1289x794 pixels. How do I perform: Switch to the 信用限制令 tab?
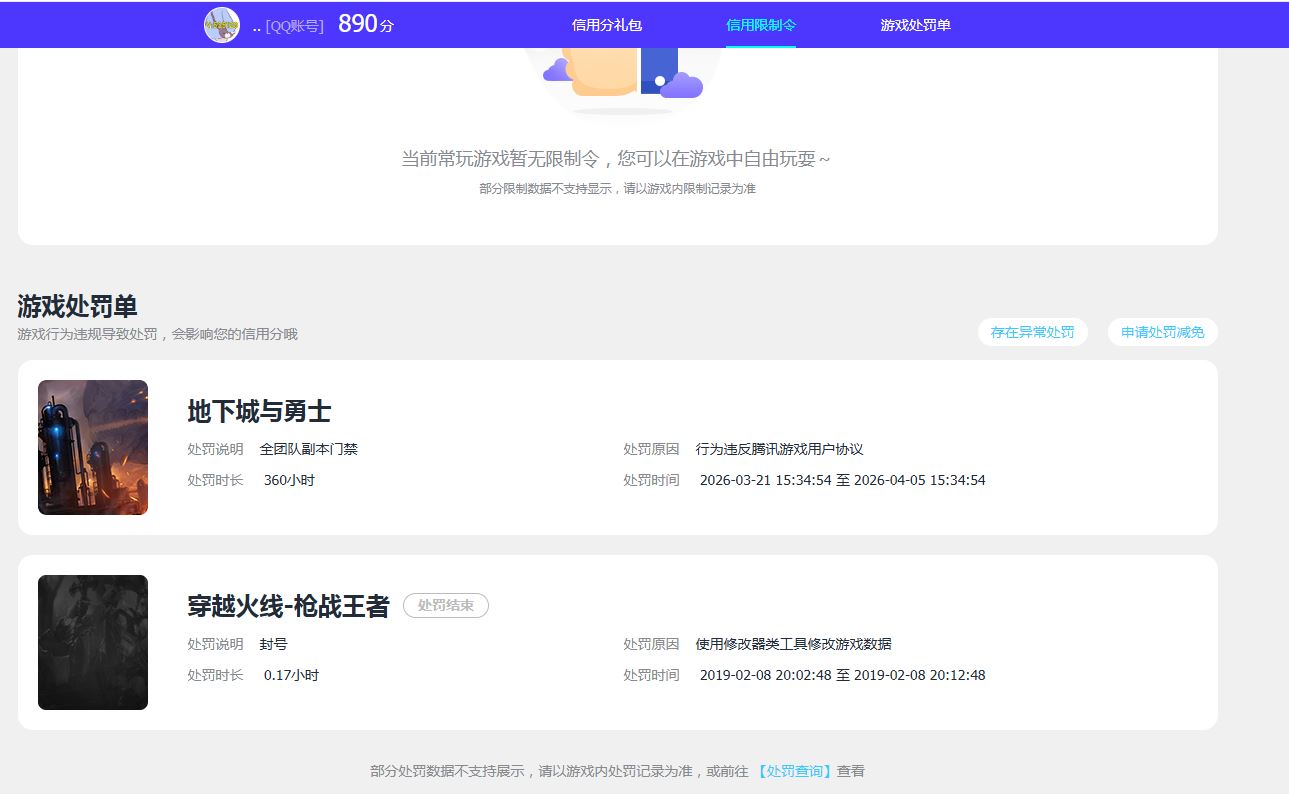761,25
